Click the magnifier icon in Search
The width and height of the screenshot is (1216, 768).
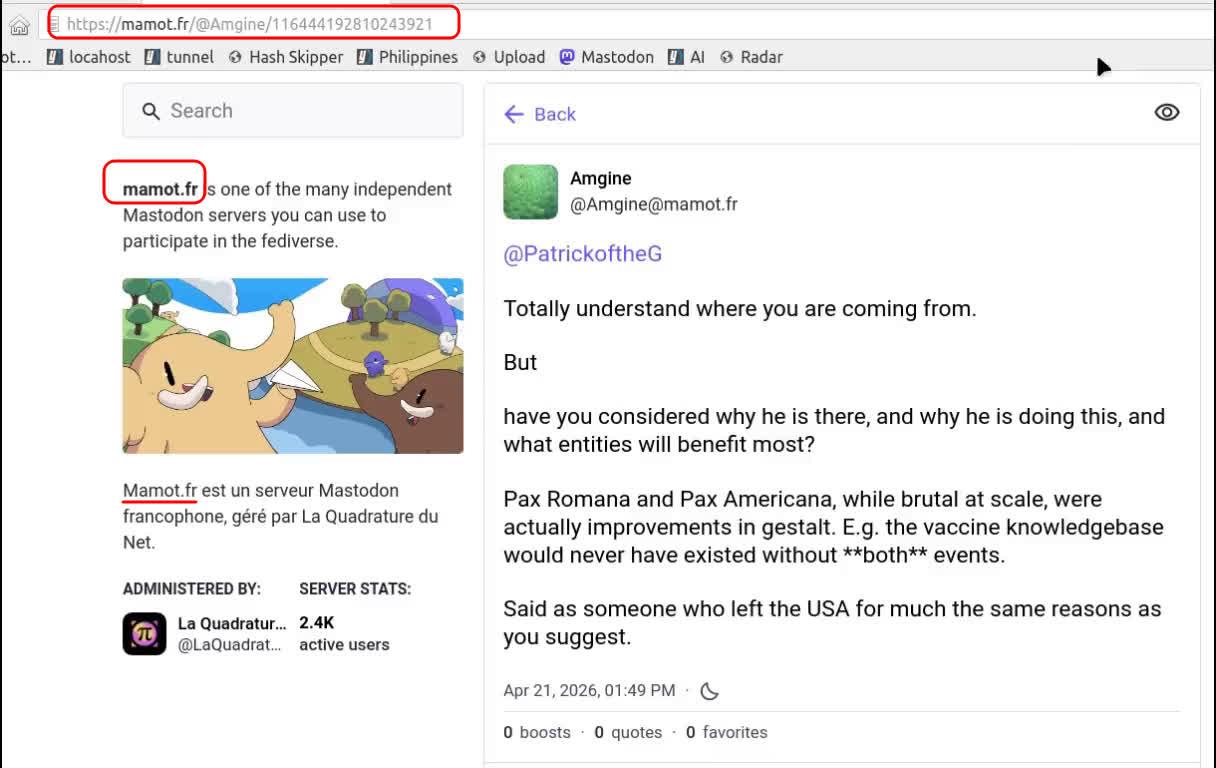point(151,111)
